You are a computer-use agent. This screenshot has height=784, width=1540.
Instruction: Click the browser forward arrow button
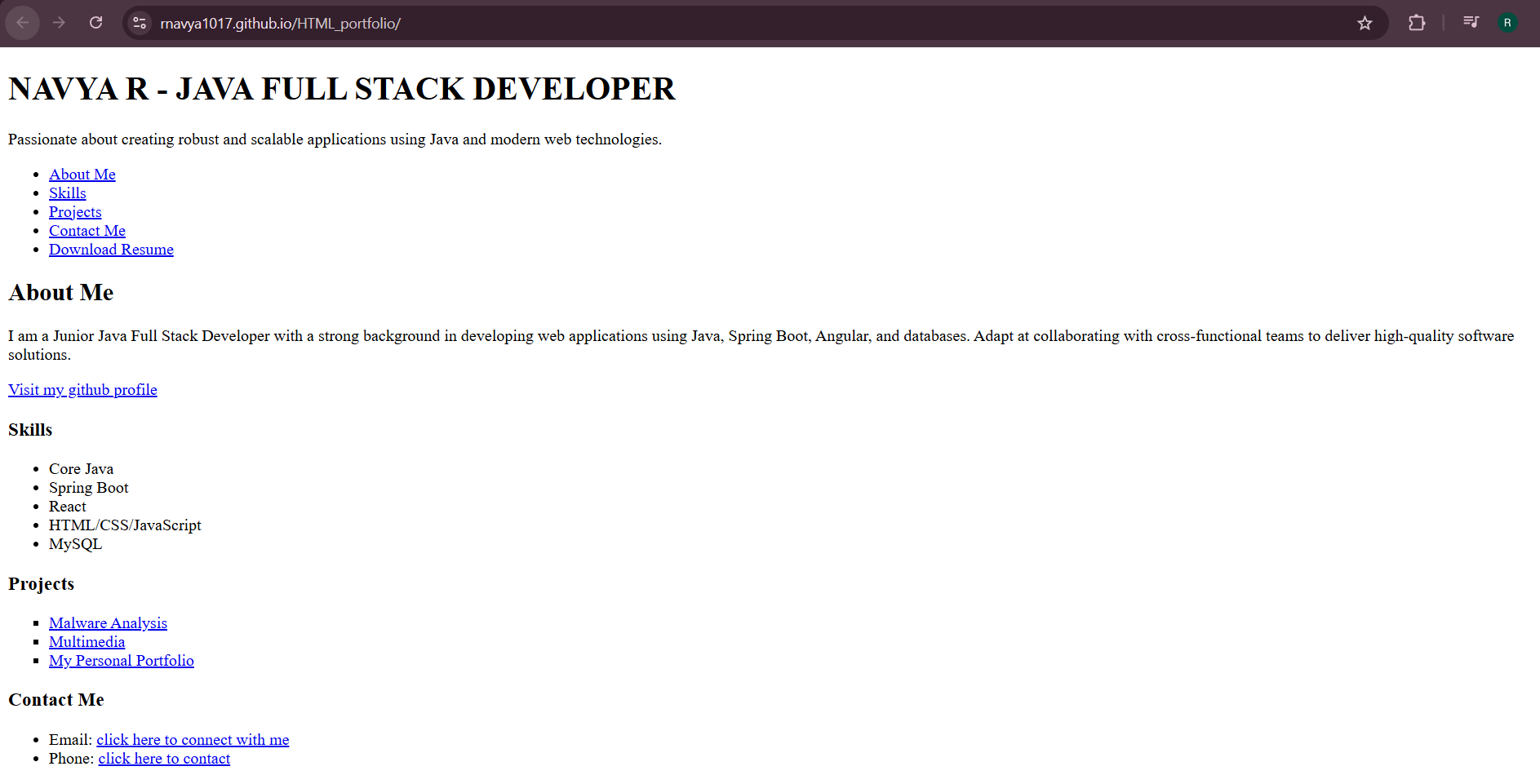59,23
